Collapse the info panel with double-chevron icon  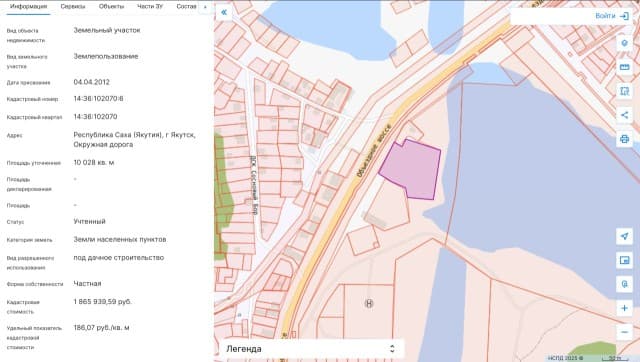[224, 12]
